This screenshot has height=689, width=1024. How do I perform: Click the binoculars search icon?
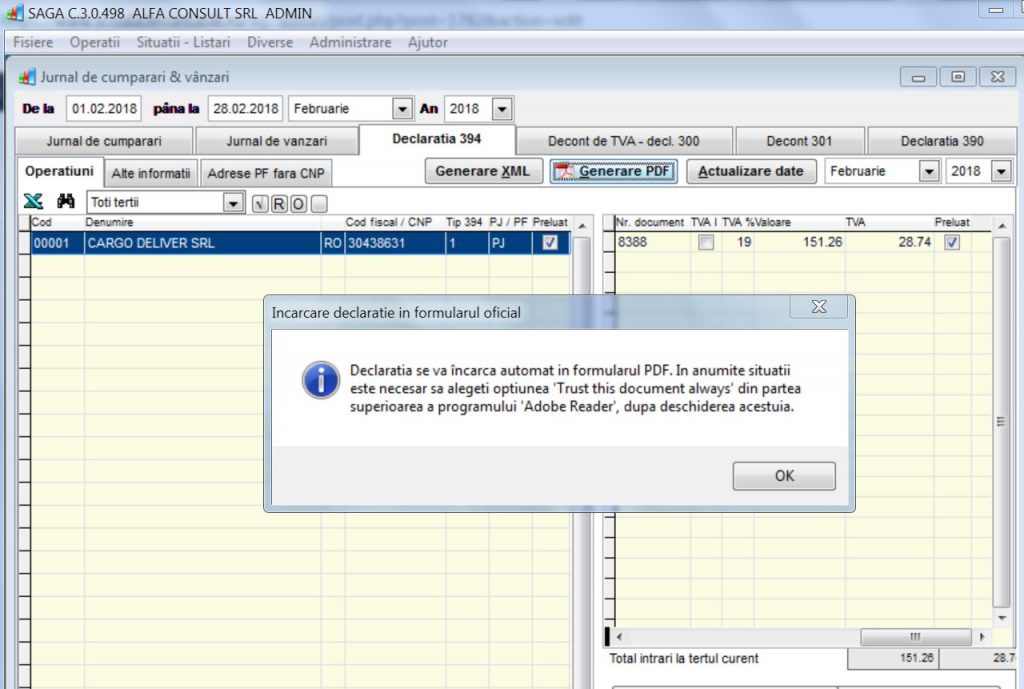(66, 202)
